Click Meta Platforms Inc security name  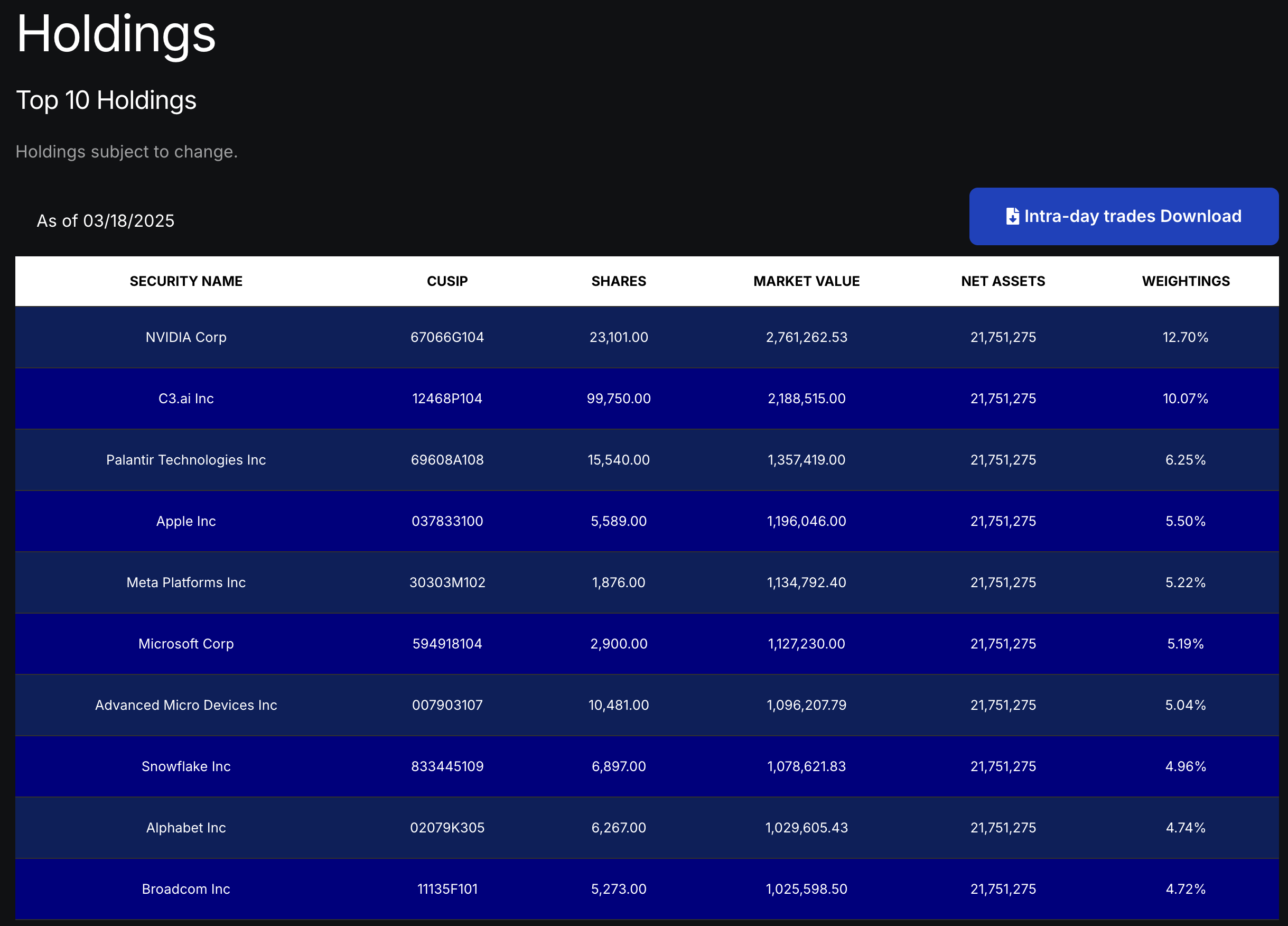coord(186,583)
